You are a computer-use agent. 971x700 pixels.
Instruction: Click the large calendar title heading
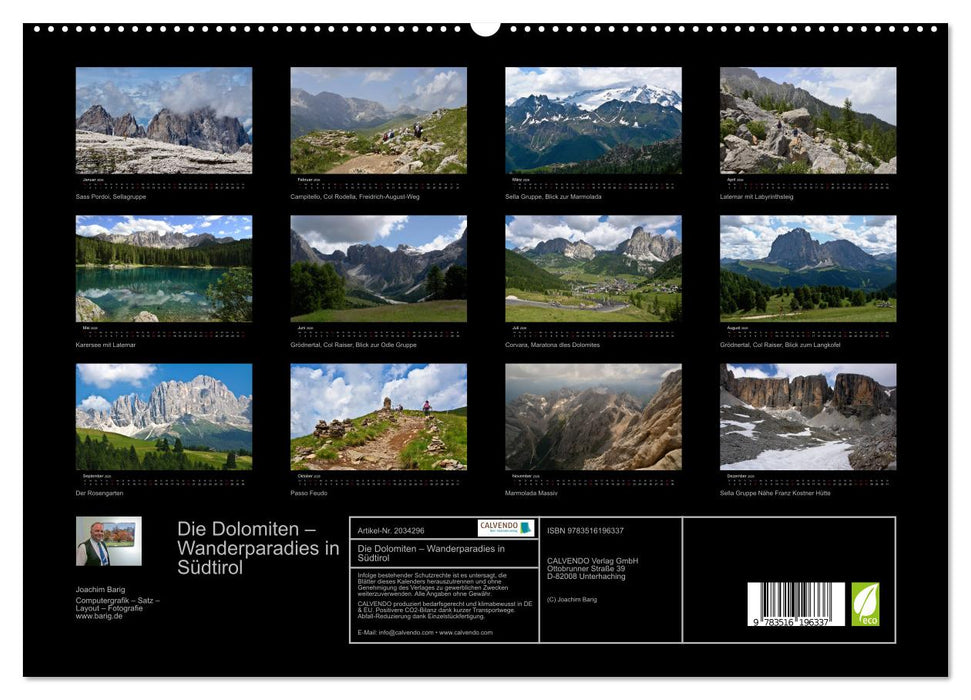pyautogui.click(x=258, y=547)
